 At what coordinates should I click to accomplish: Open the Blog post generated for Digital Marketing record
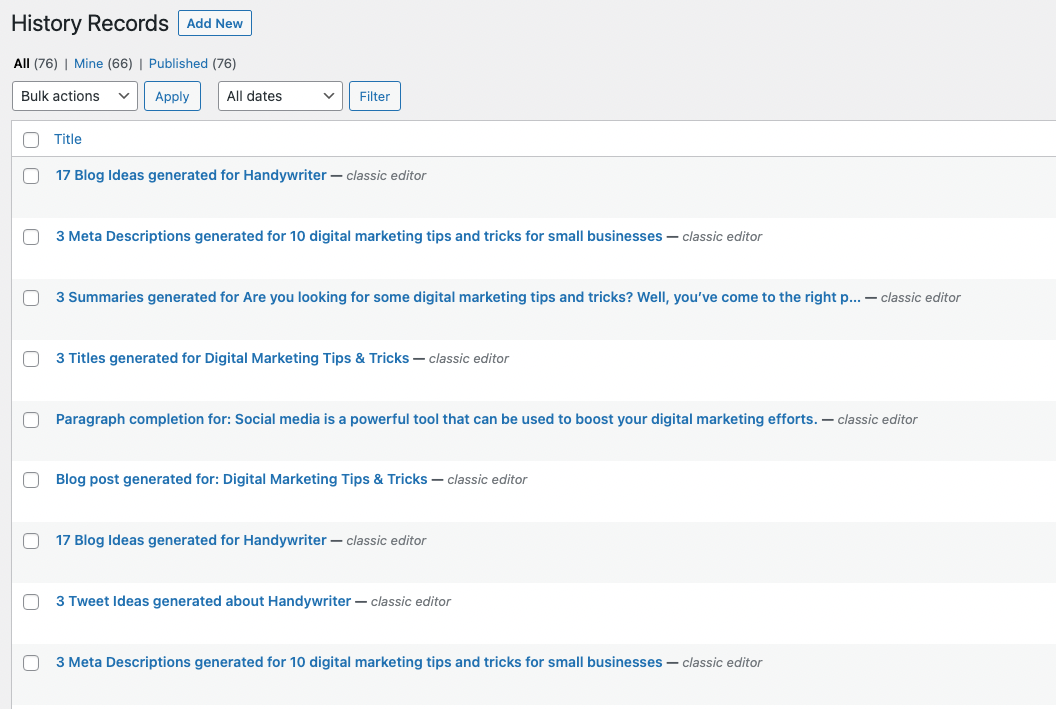point(240,480)
